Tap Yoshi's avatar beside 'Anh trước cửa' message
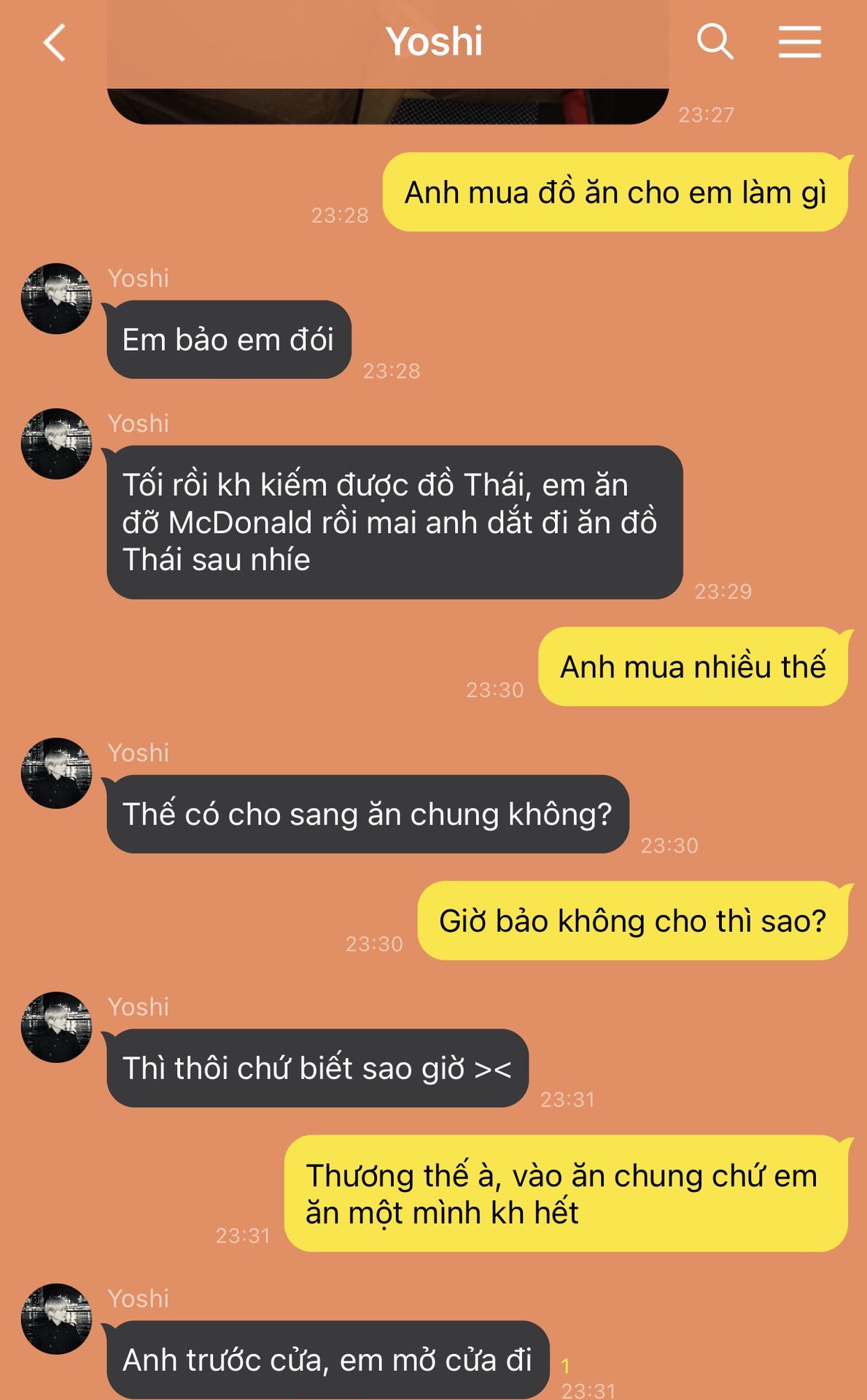 click(56, 1319)
